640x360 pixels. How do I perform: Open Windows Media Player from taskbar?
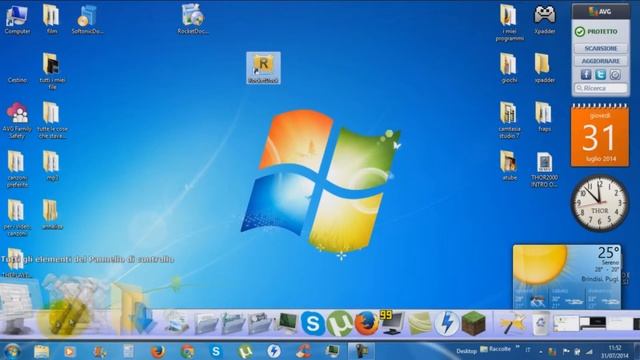(x=69, y=351)
